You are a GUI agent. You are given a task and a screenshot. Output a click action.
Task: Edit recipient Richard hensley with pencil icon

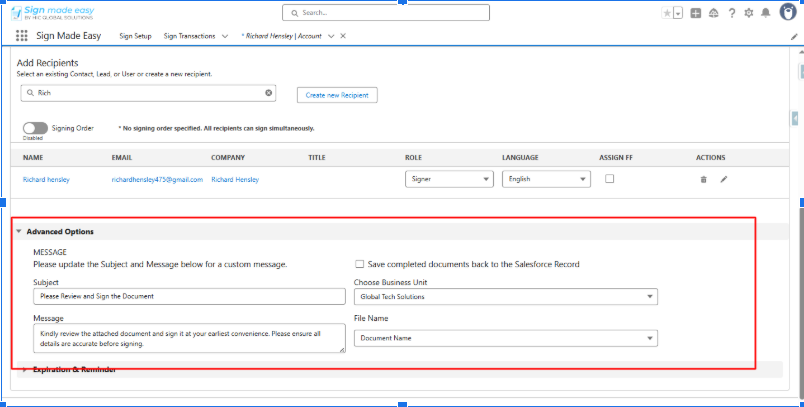(x=723, y=179)
